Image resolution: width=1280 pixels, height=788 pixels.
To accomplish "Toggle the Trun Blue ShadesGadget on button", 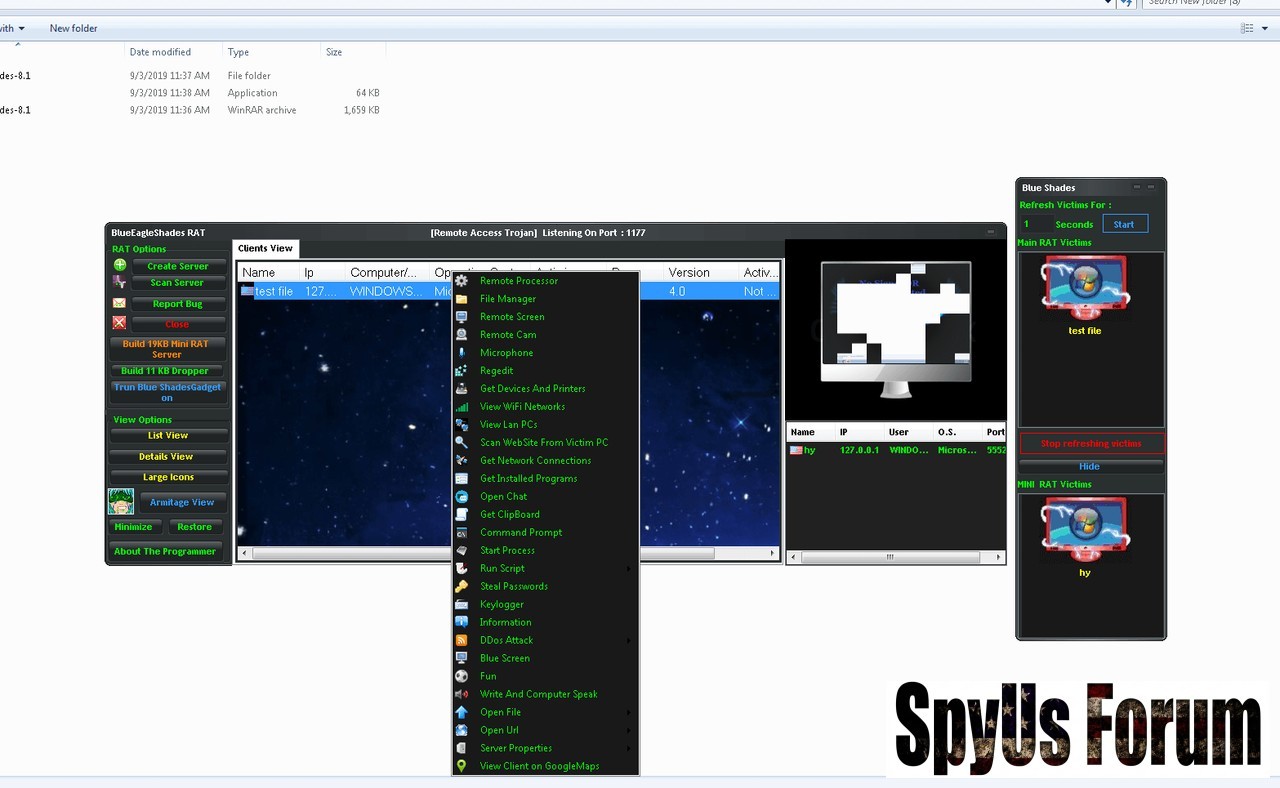I will [x=167, y=392].
